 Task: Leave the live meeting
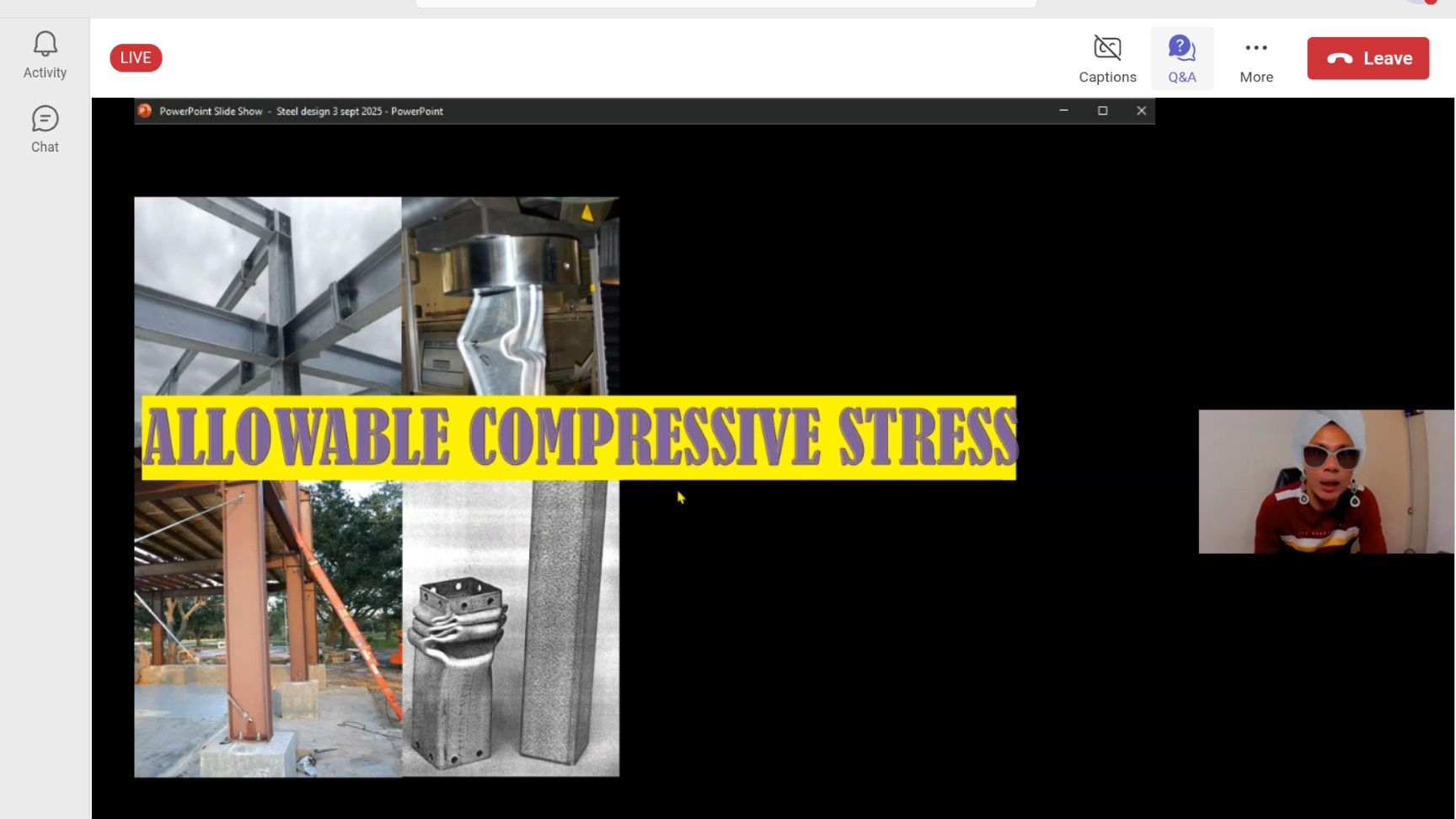(1368, 58)
